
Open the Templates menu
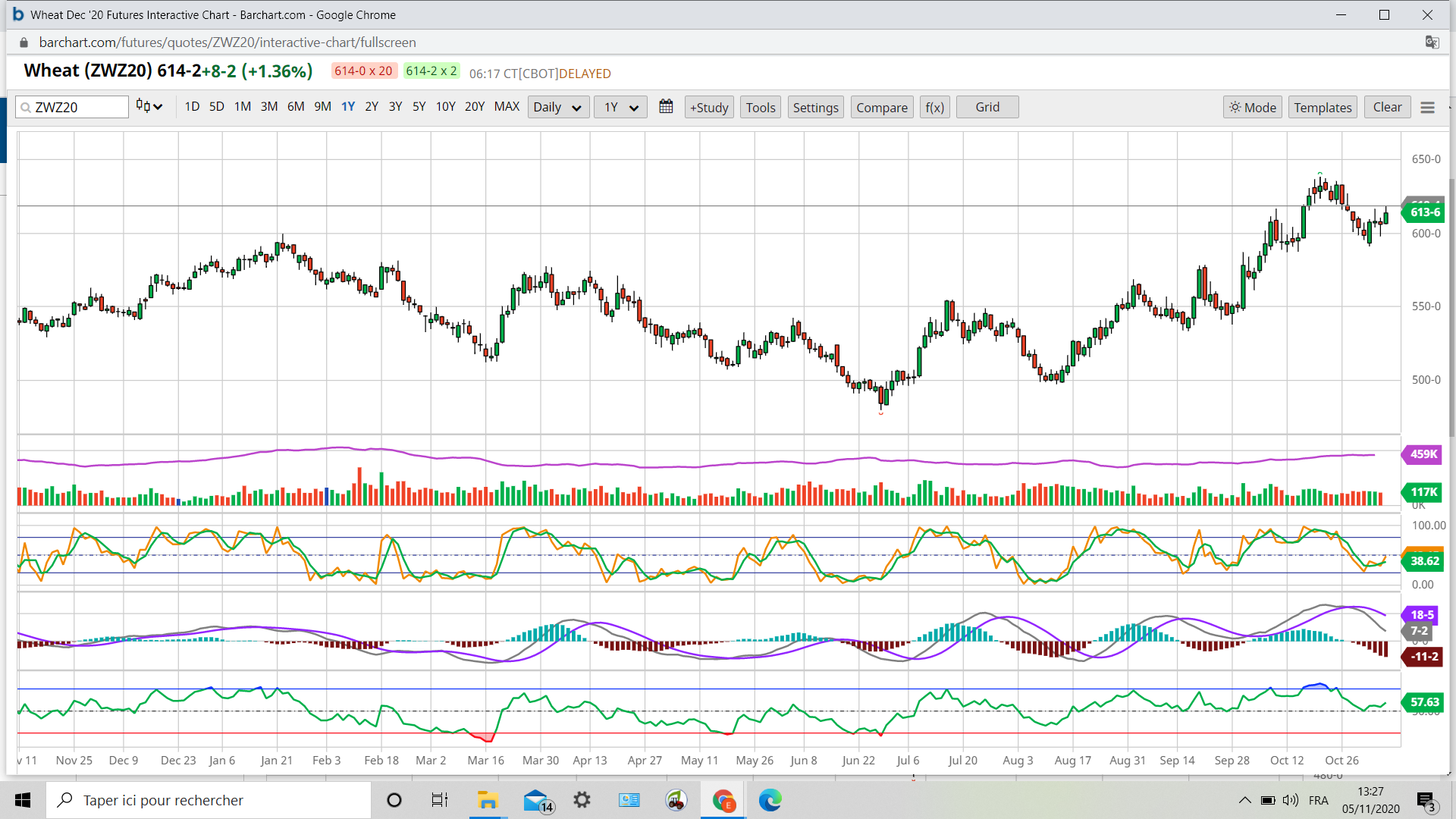[1322, 108]
